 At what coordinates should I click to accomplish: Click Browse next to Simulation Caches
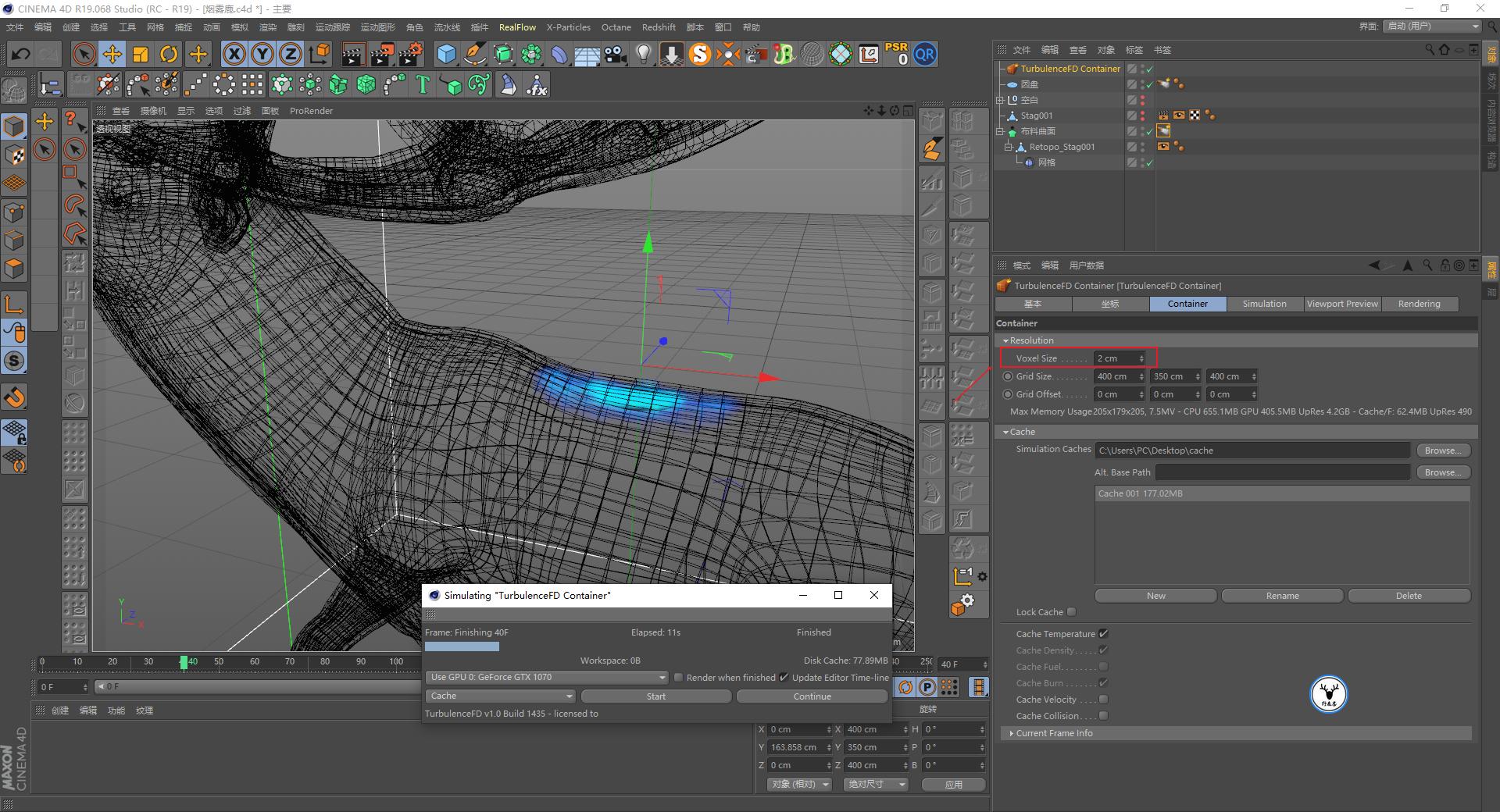click(1442, 450)
